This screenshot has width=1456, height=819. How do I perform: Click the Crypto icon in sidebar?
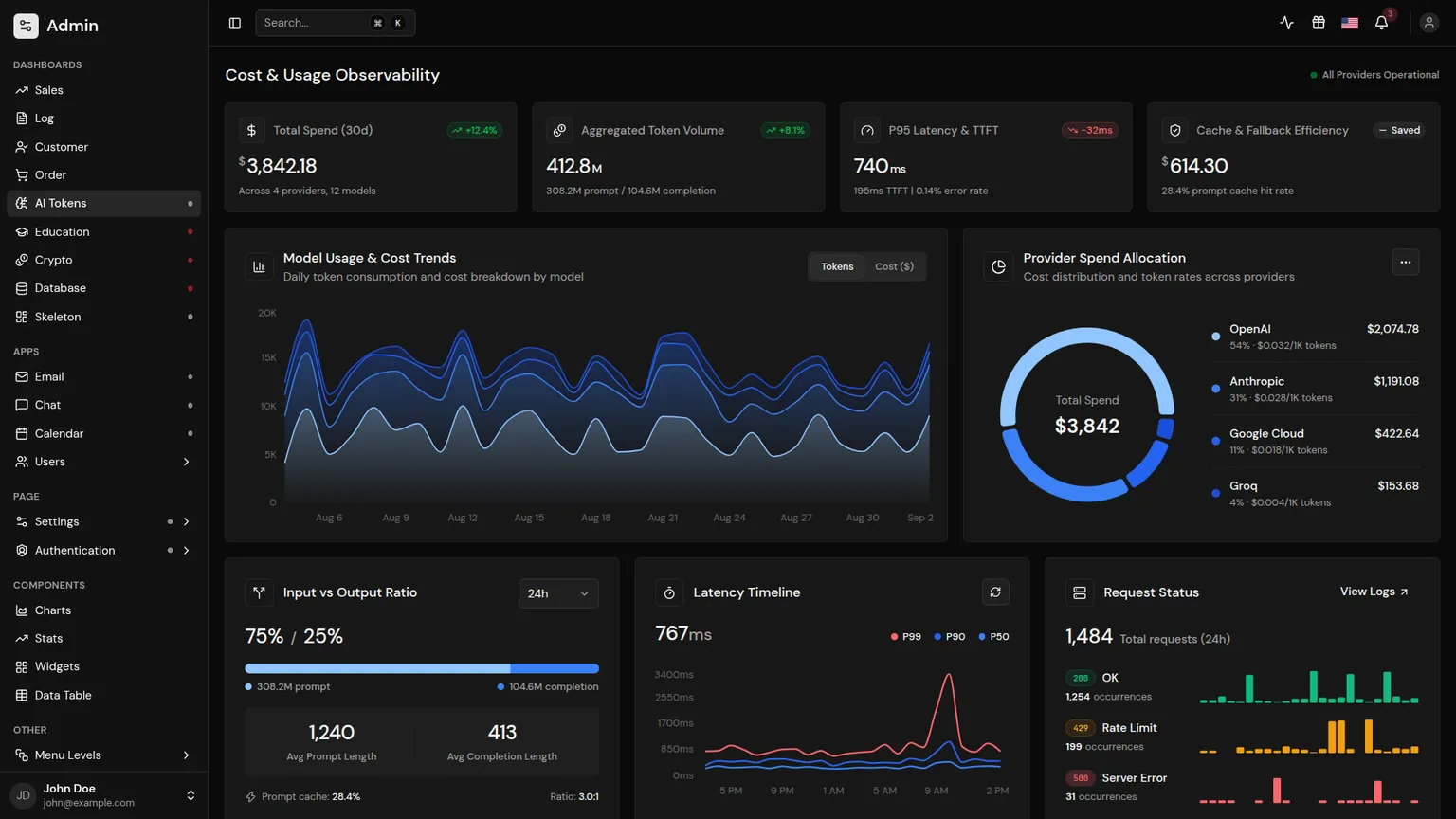coord(22,260)
